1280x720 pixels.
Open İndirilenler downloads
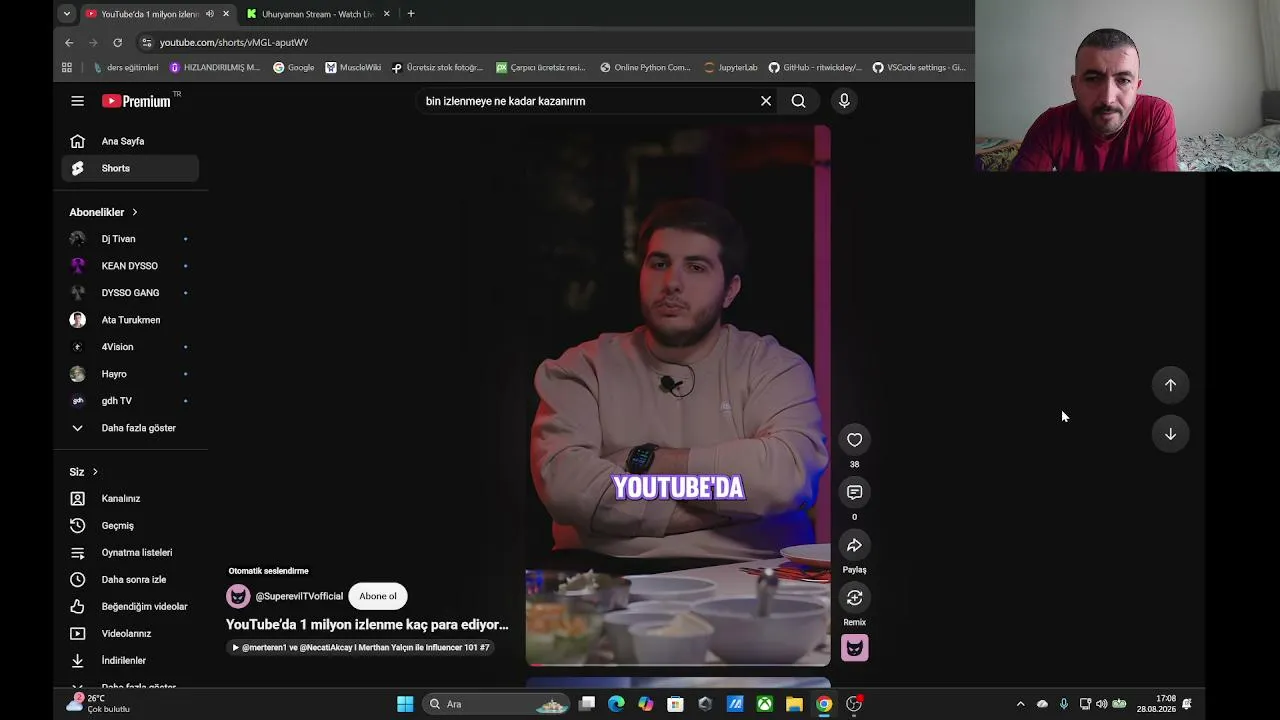130,660
